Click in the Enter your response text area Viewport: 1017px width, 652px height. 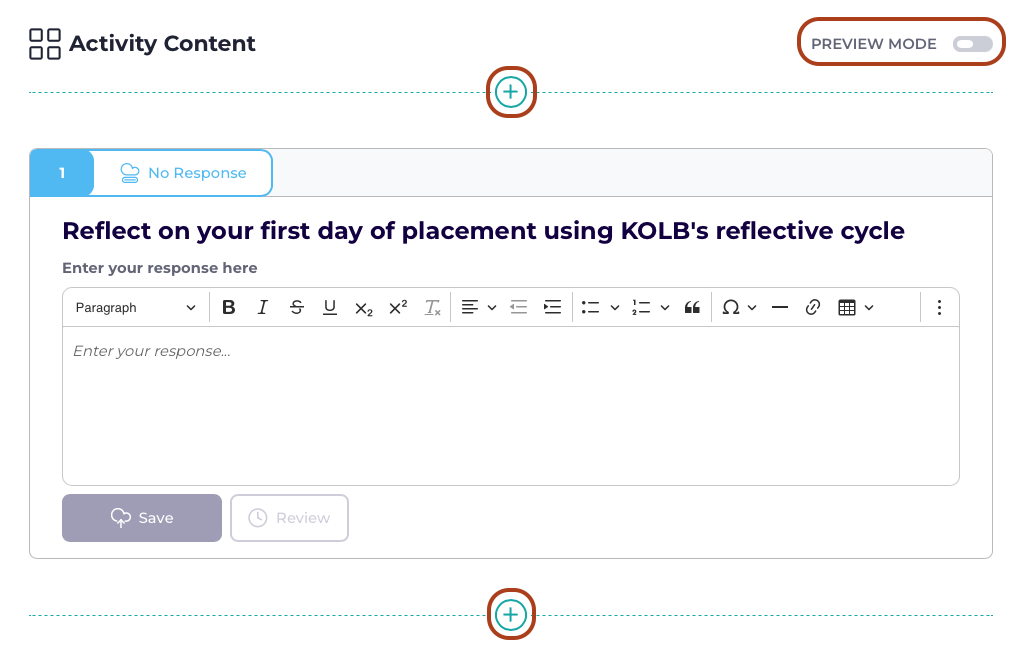(510, 405)
